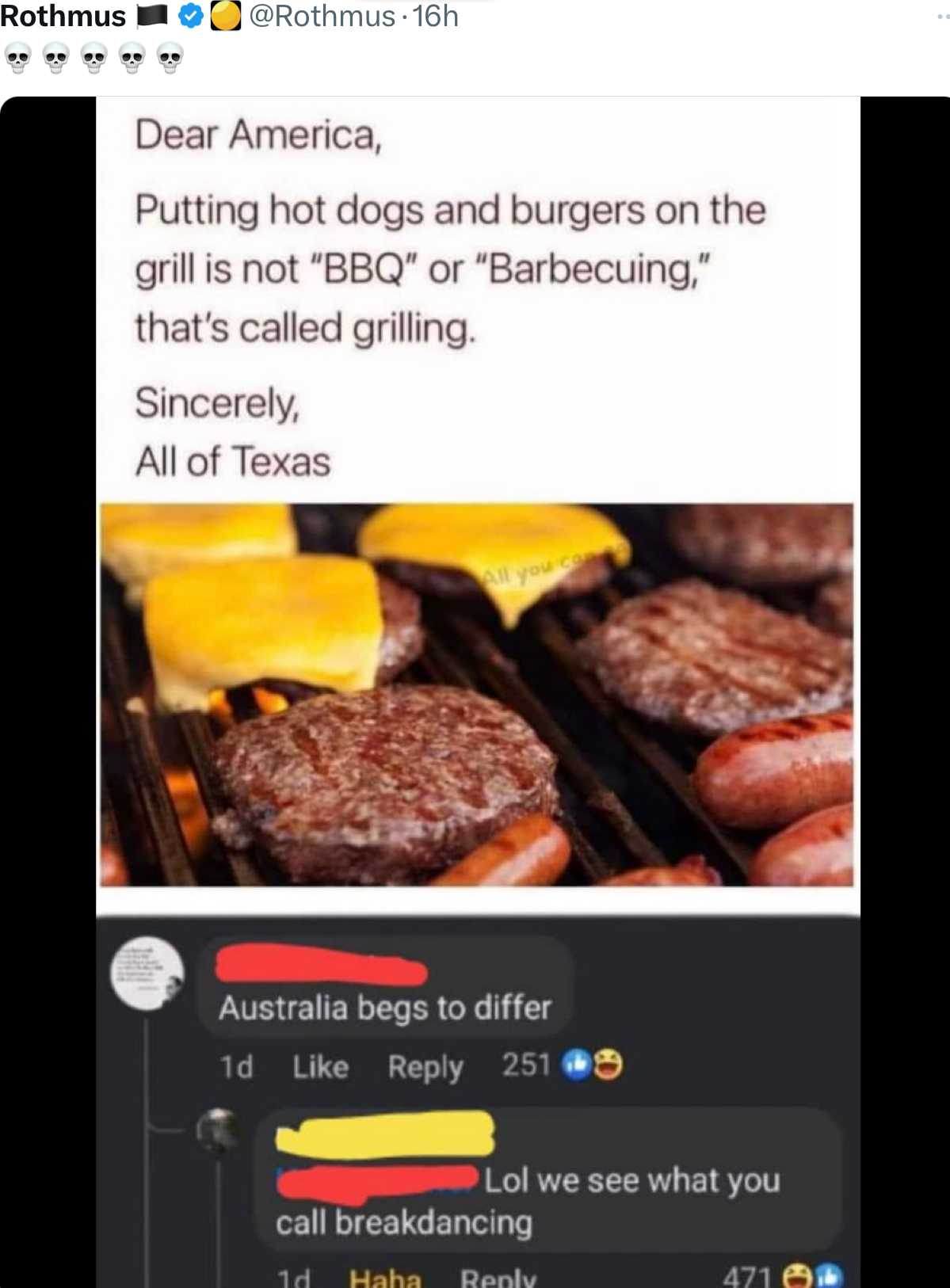Viewport: 950px width, 1288px height.
Task: Click the blue verified checkmark badge
Action: point(191,16)
